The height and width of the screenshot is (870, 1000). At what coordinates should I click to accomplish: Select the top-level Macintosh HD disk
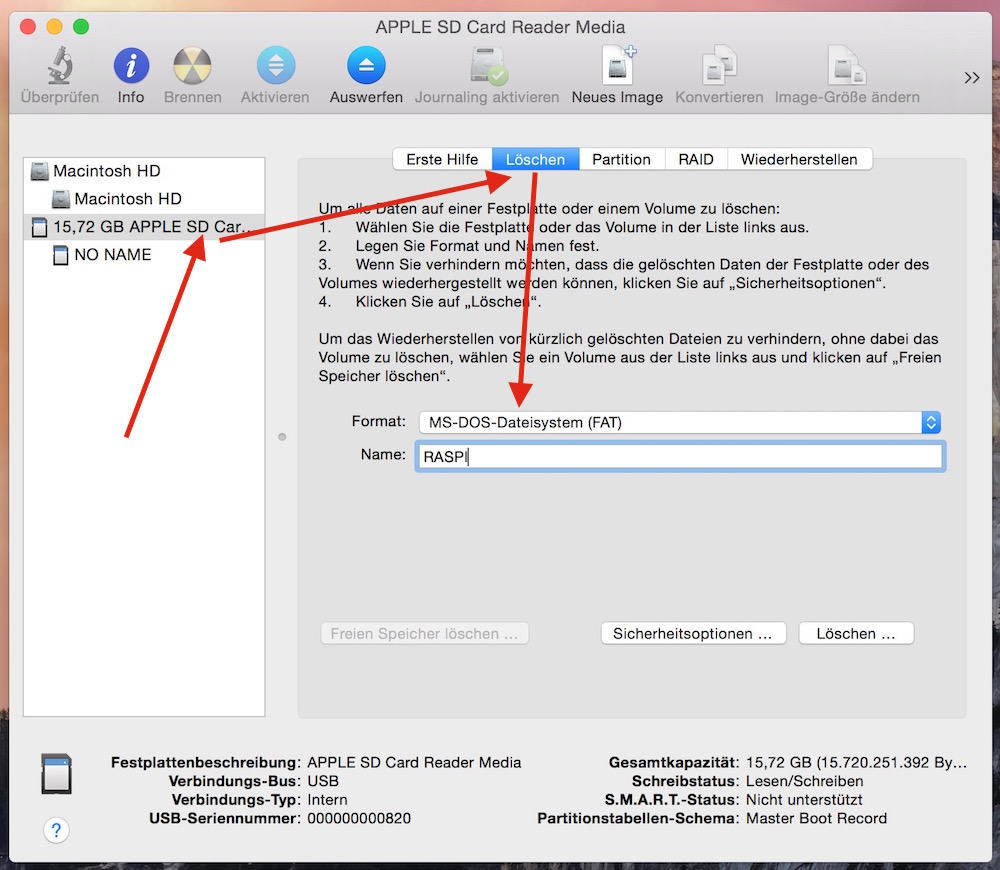point(144,171)
